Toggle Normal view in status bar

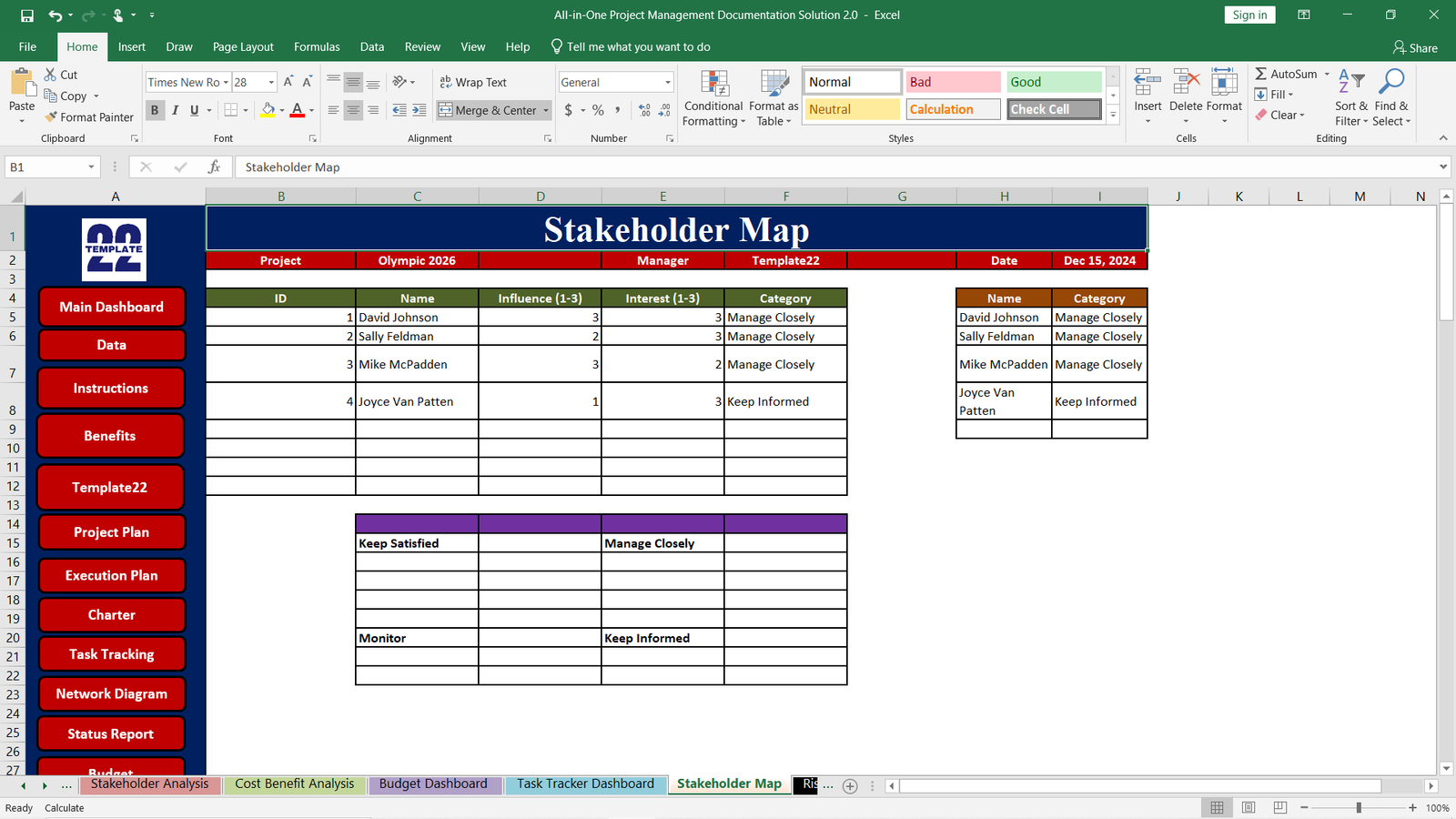[x=1217, y=807]
